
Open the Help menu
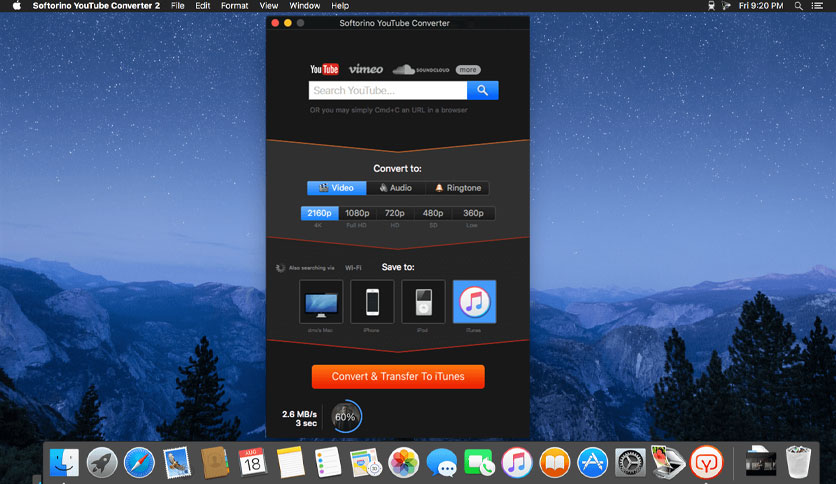(340, 6)
